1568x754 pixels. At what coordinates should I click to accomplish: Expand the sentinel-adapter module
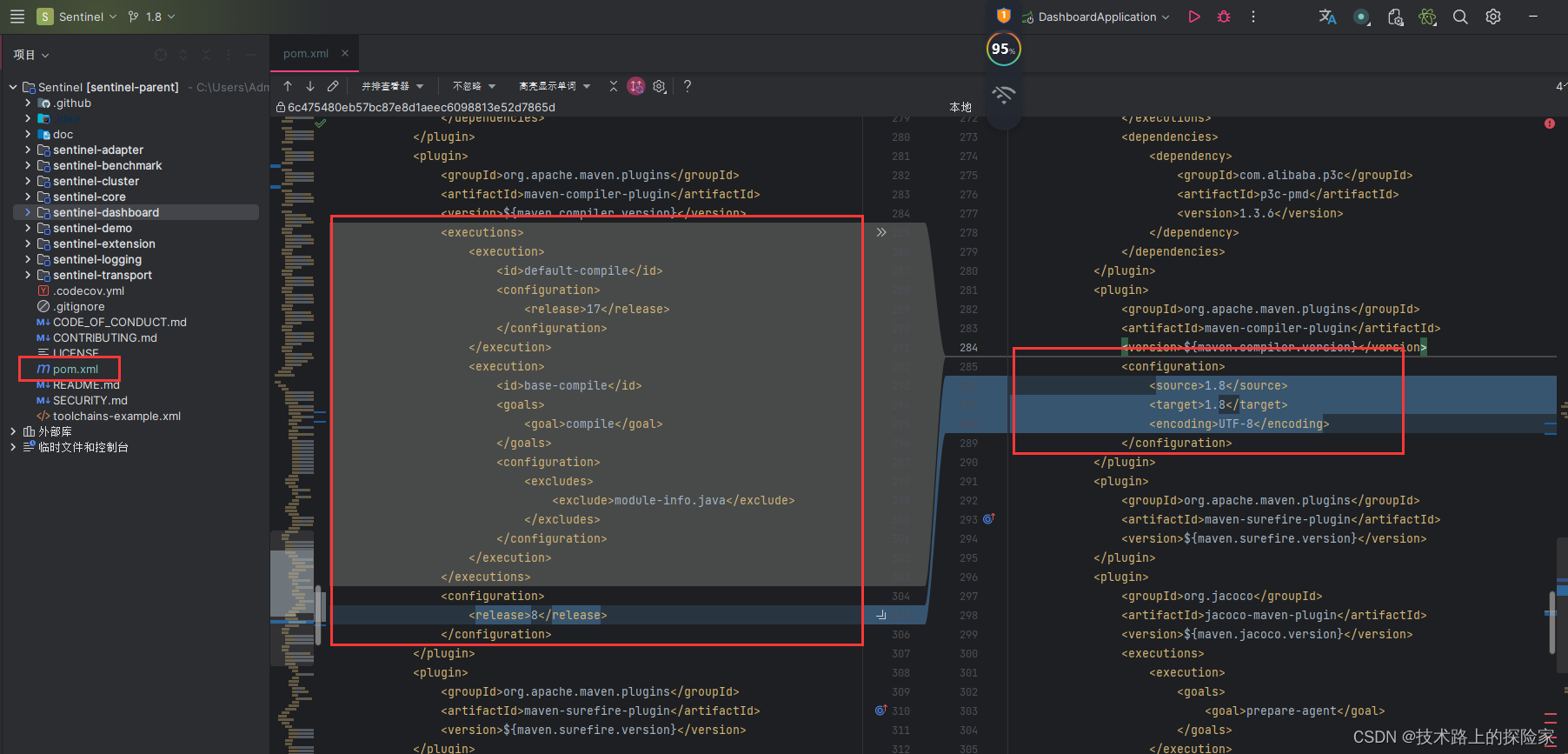pyautogui.click(x=28, y=150)
